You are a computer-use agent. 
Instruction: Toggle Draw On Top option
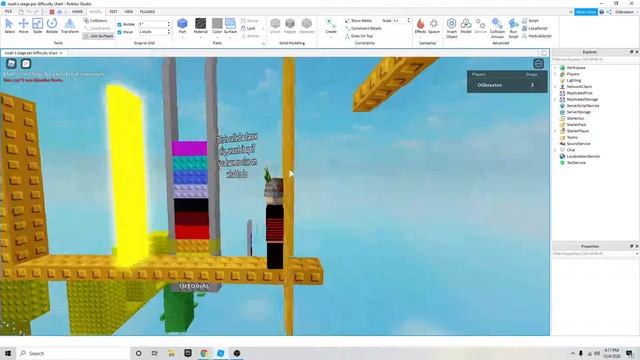click(x=359, y=36)
